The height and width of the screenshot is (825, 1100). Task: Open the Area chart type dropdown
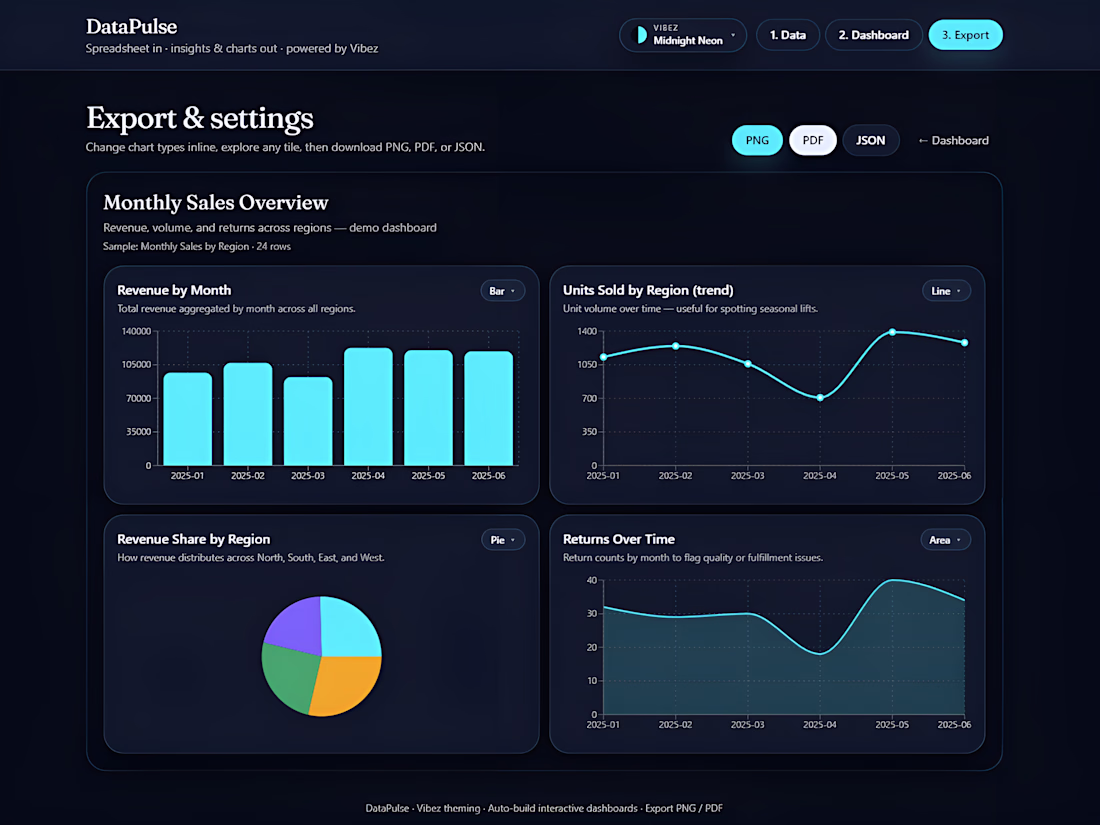945,540
